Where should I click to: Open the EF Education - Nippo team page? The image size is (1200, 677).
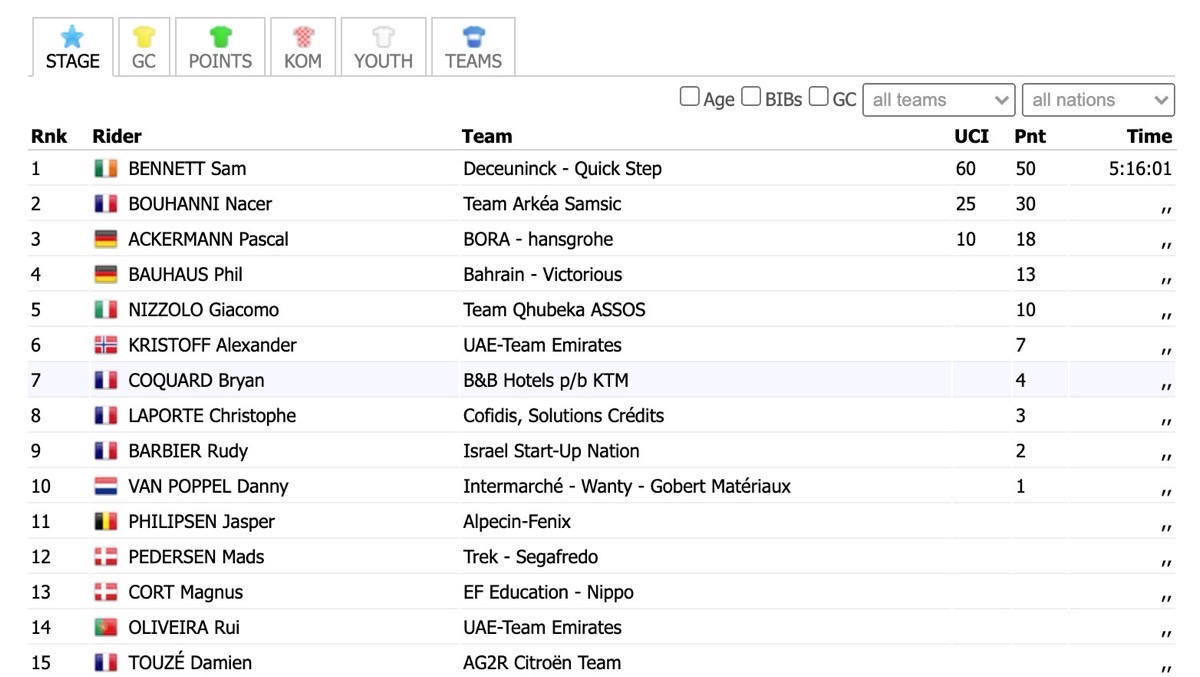[548, 592]
